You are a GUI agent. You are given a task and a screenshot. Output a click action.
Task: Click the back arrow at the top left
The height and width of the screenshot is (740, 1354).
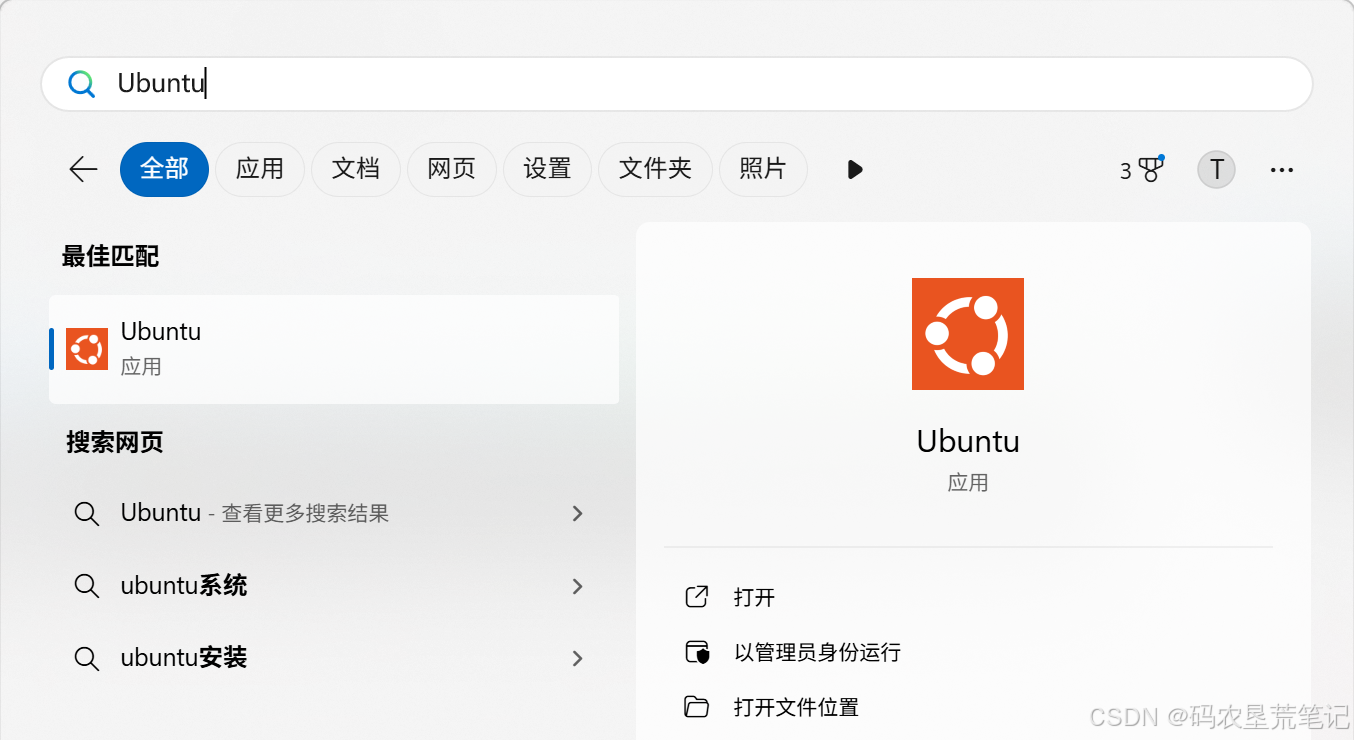pos(83,169)
